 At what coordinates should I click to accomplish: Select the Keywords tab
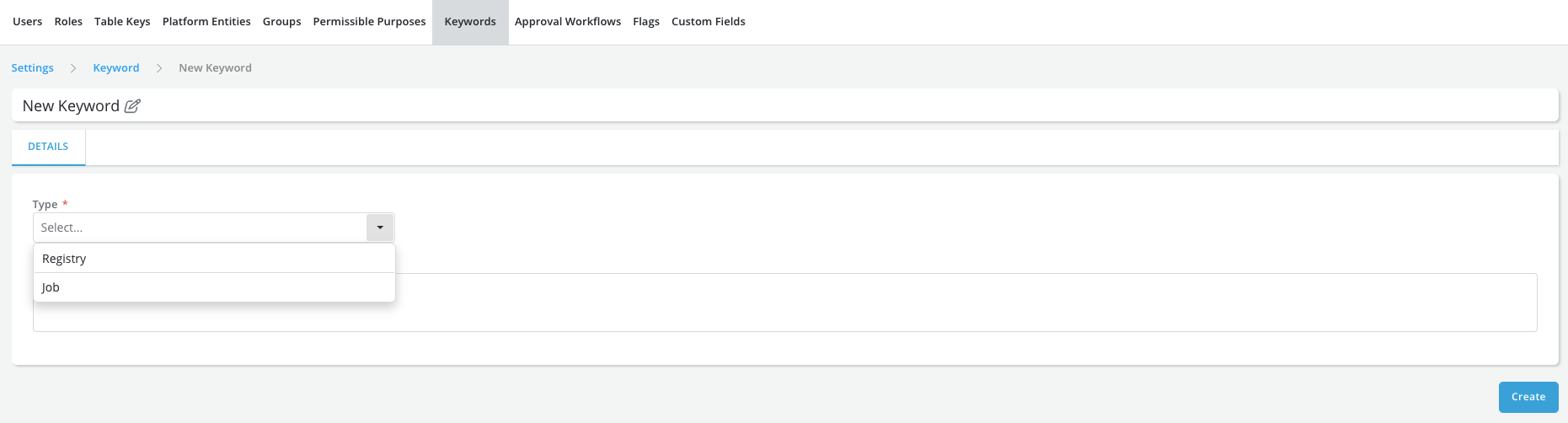(470, 22)
